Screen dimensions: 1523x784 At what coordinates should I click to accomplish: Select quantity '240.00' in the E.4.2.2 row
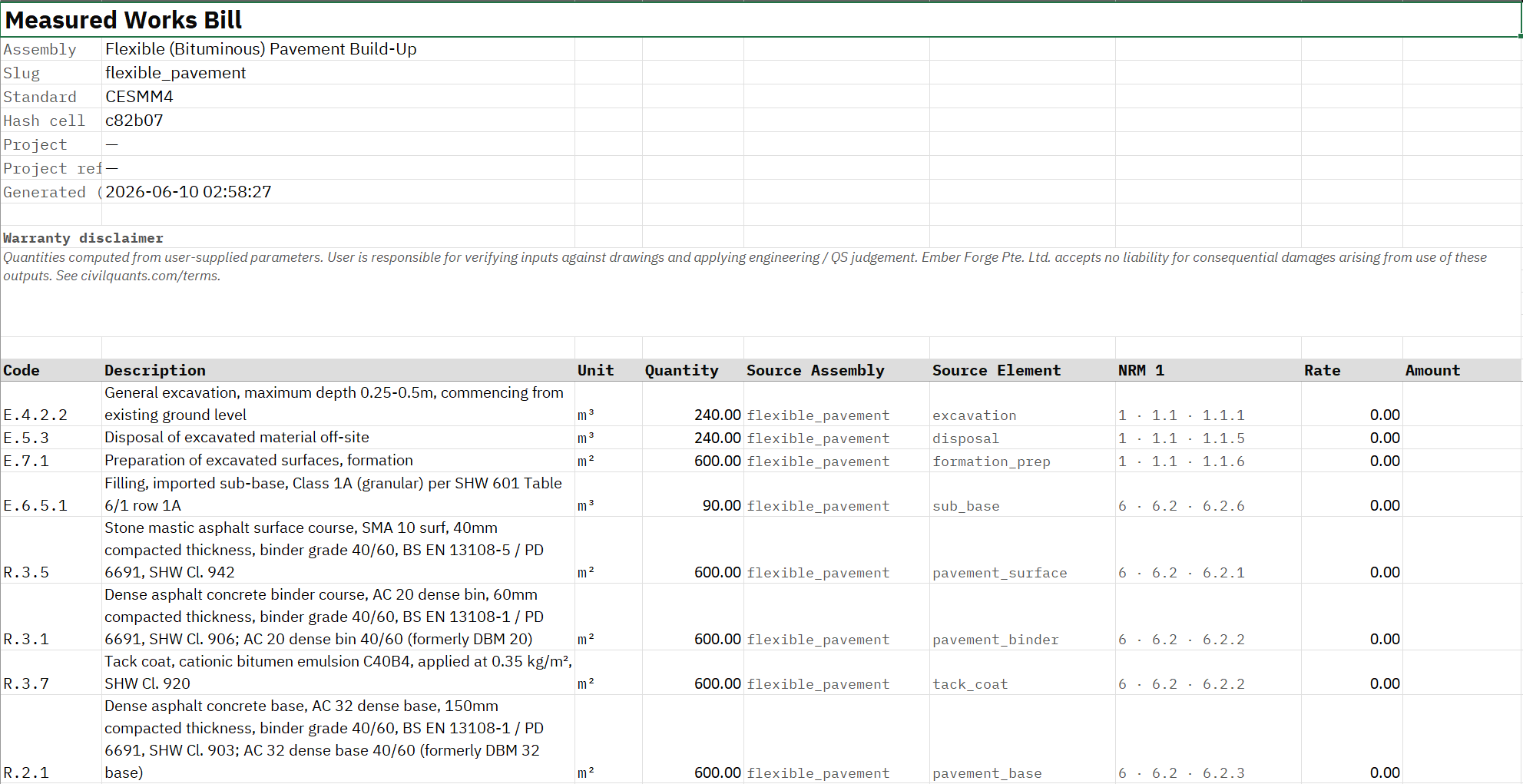click(x=693, y=404)
